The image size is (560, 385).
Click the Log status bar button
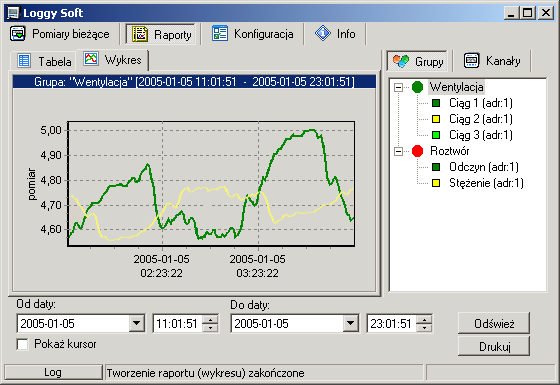(53, 372)
